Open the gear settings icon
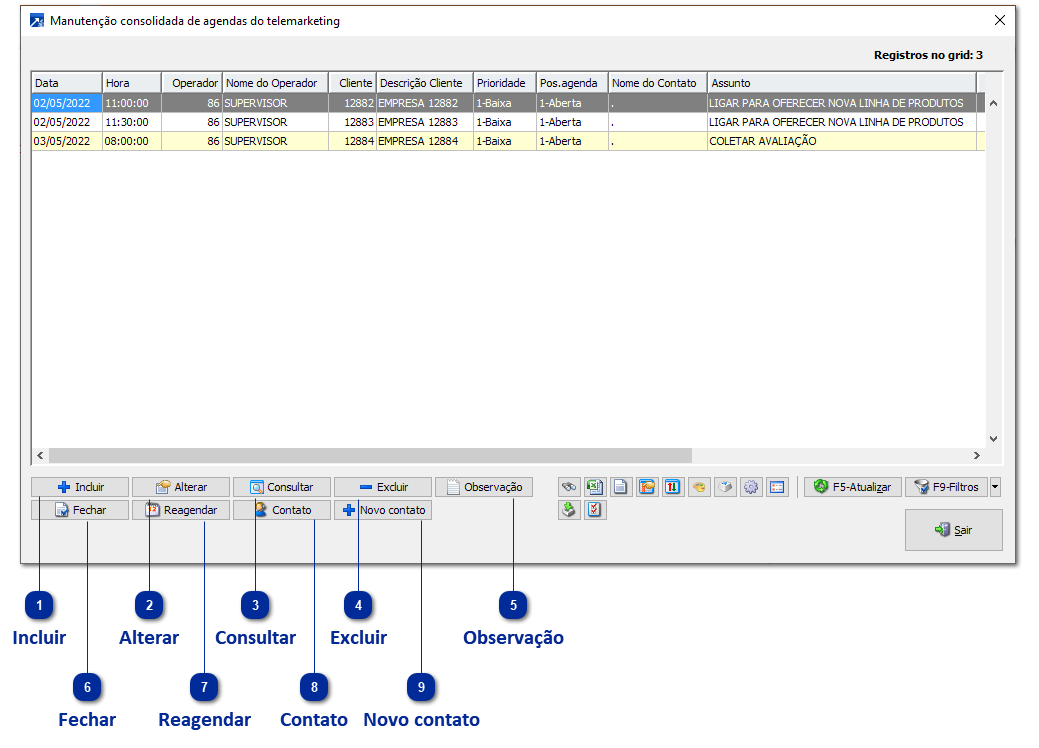Viewport: 1039px width, 748px height. pyautogui.click(x=751, y=487)
